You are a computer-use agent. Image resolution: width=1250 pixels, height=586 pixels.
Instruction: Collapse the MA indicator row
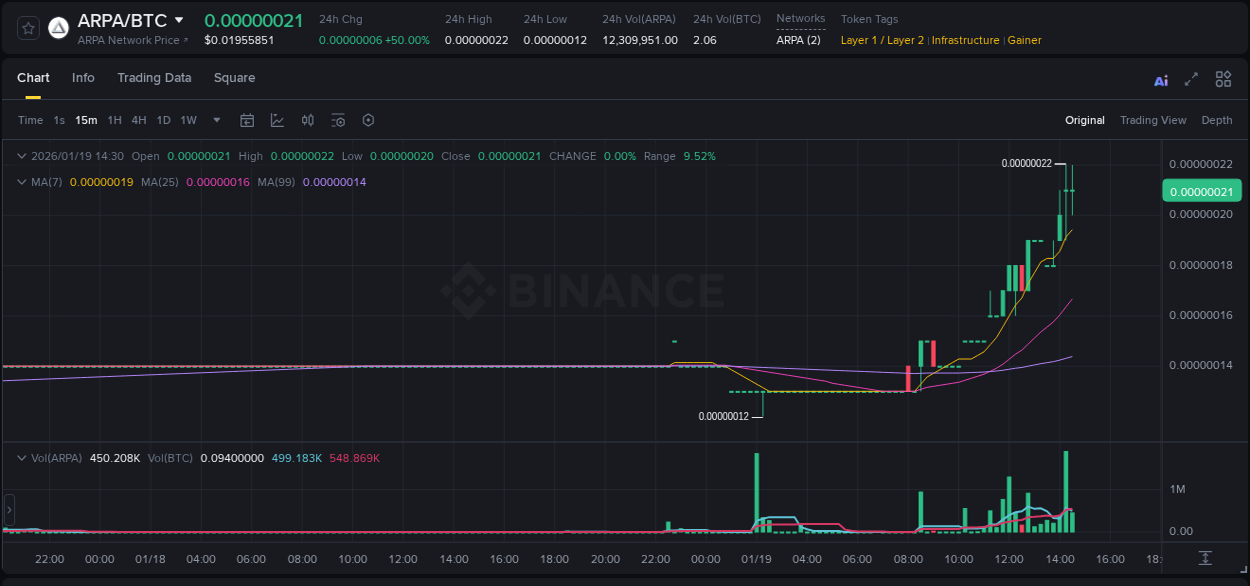21,182
